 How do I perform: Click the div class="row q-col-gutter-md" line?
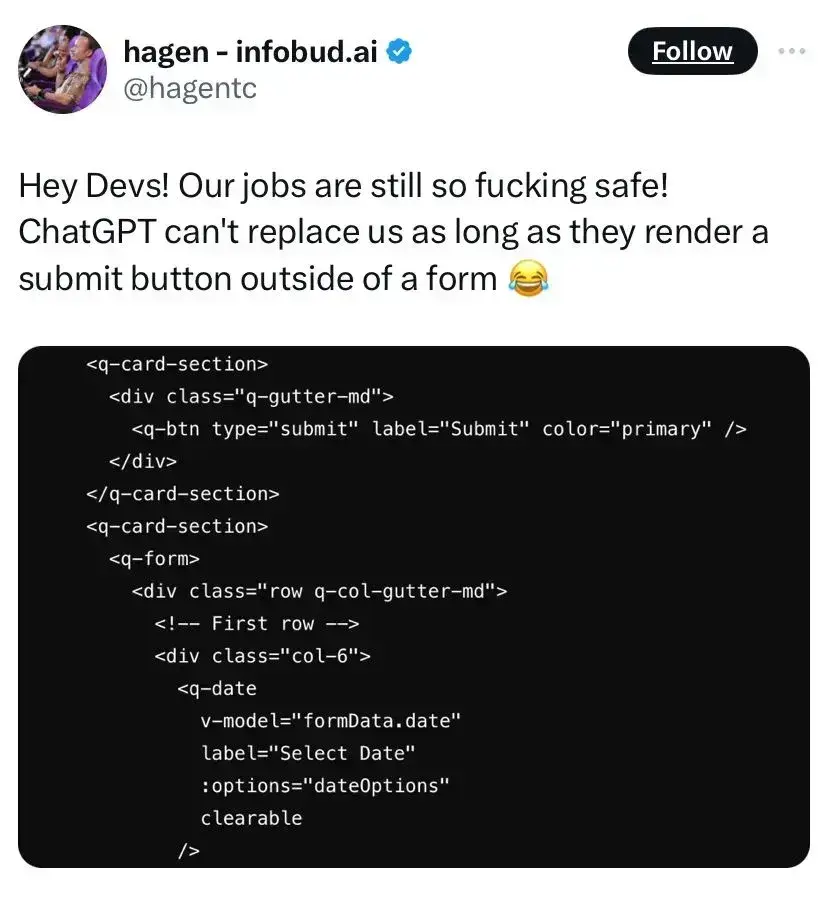pos(319,591)
